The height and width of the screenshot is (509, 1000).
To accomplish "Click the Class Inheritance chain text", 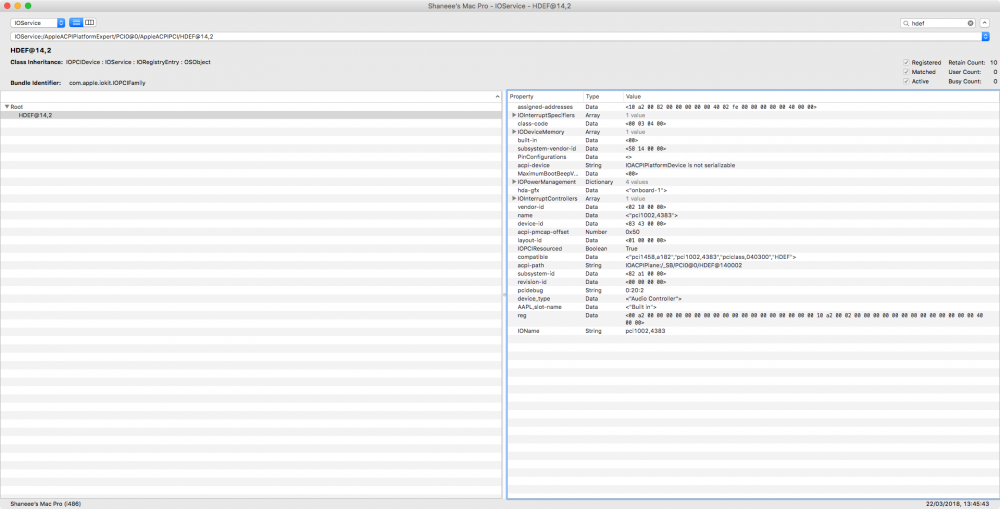I will tap(138, 62).
